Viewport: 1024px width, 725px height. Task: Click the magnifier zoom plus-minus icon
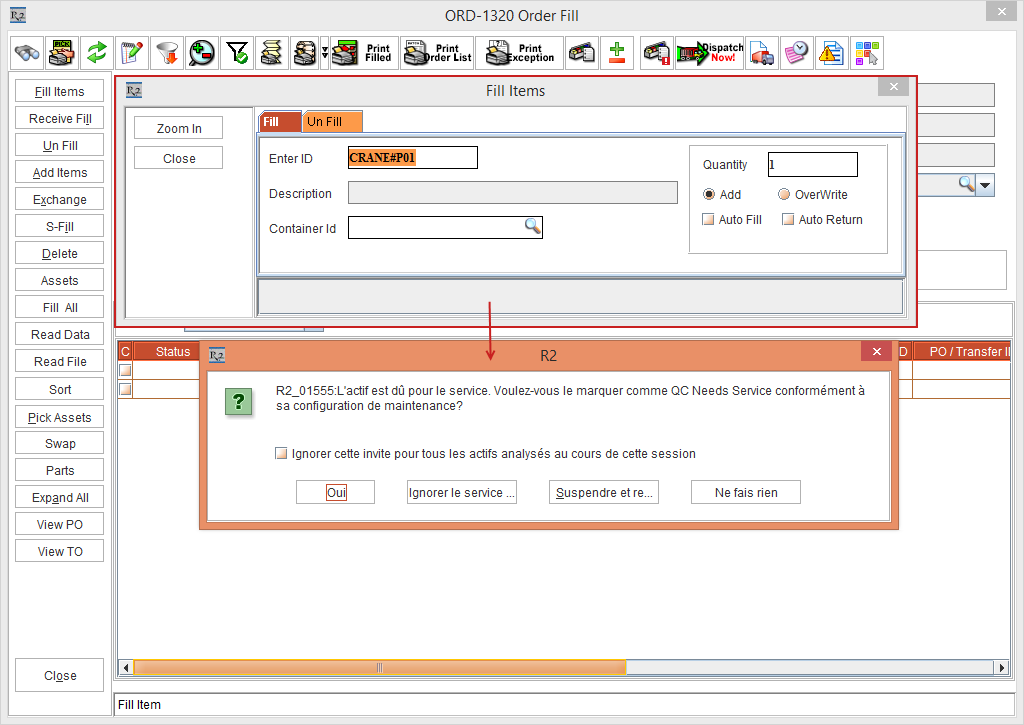click(x=202, y=52)
